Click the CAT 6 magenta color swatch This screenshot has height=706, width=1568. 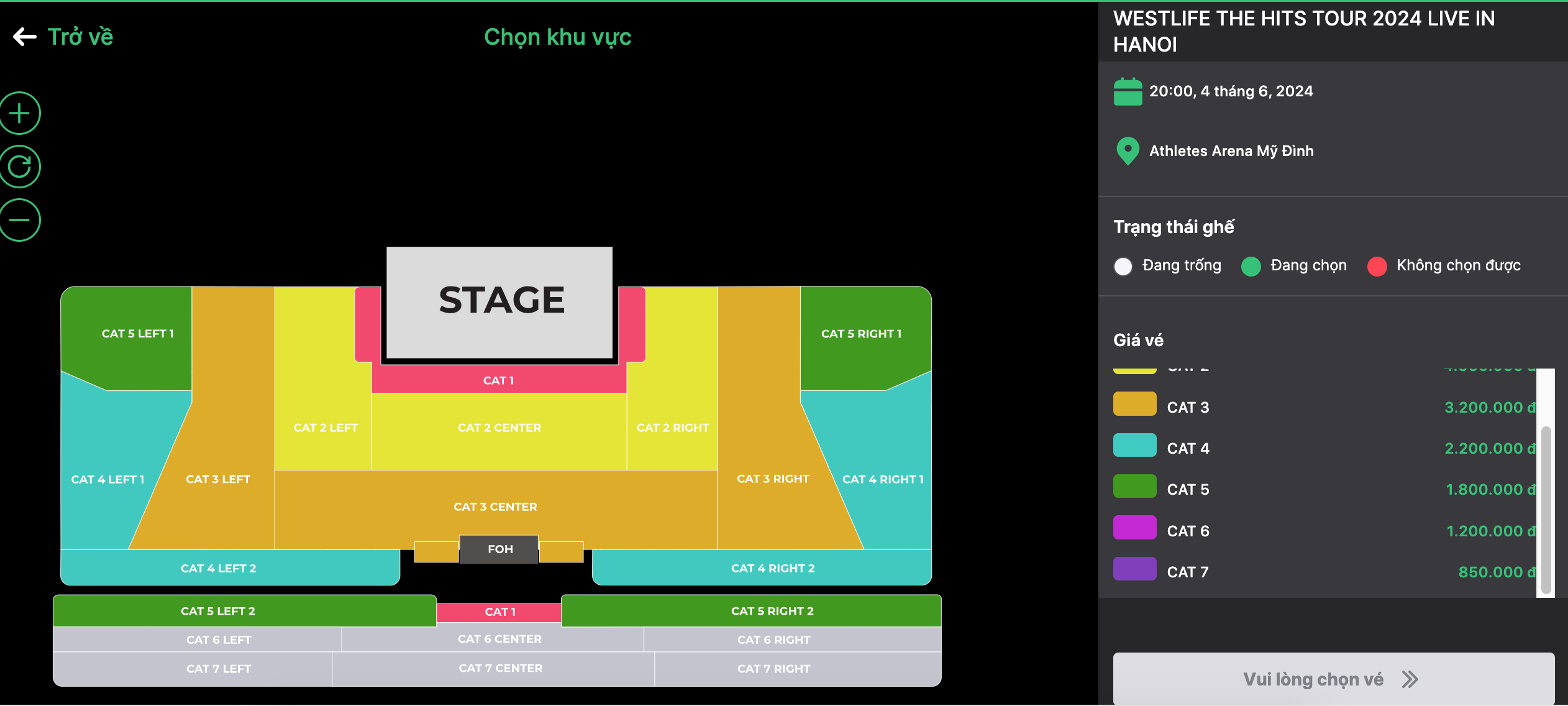1134,528
